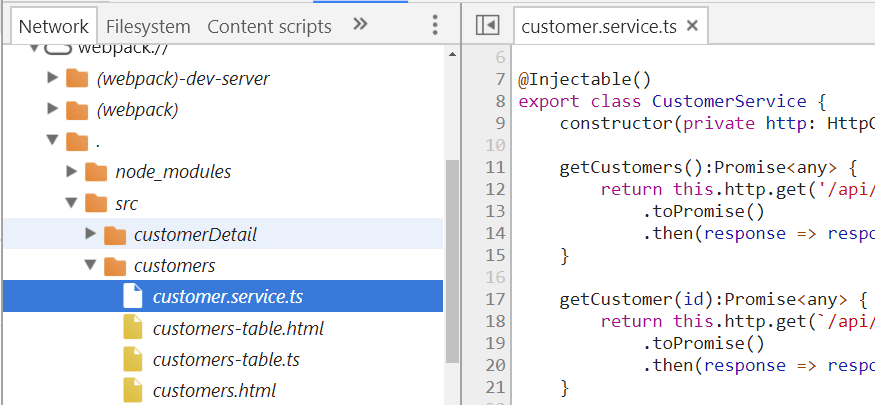Click the customer.service.ts file icon

133,296
